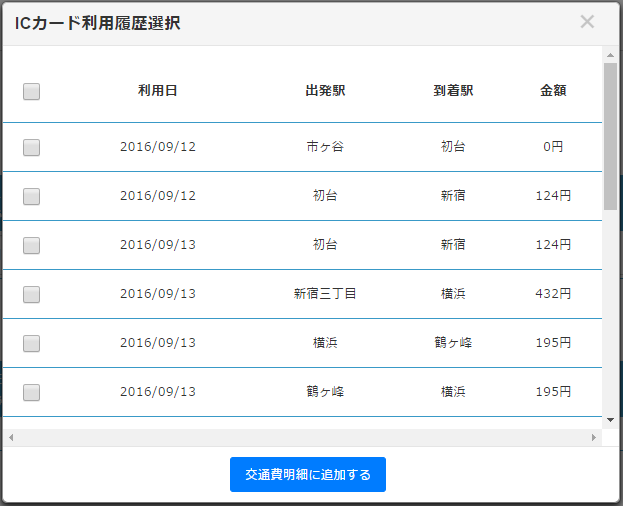Screen dimensions: 623x506
Task: Click the 432円 amount cell
Action: tap(553, 294)
